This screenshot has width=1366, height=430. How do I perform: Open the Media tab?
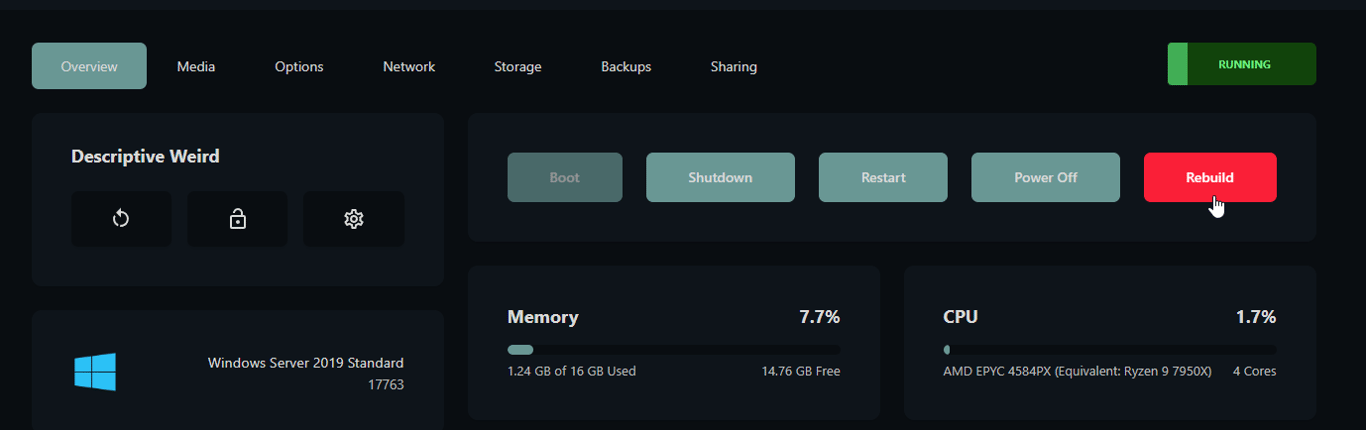pos(196,66)
